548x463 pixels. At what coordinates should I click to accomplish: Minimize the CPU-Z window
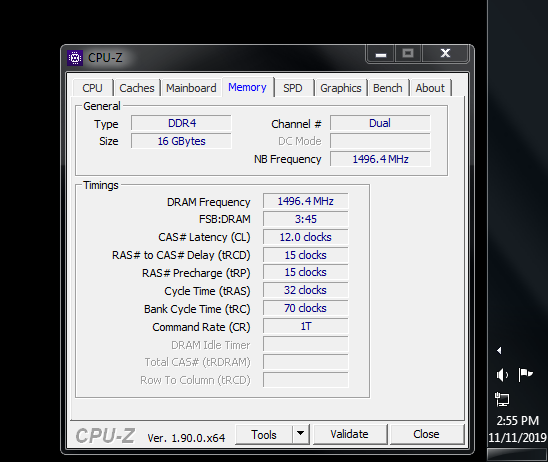pyautogui.click(x=381, y=54)
